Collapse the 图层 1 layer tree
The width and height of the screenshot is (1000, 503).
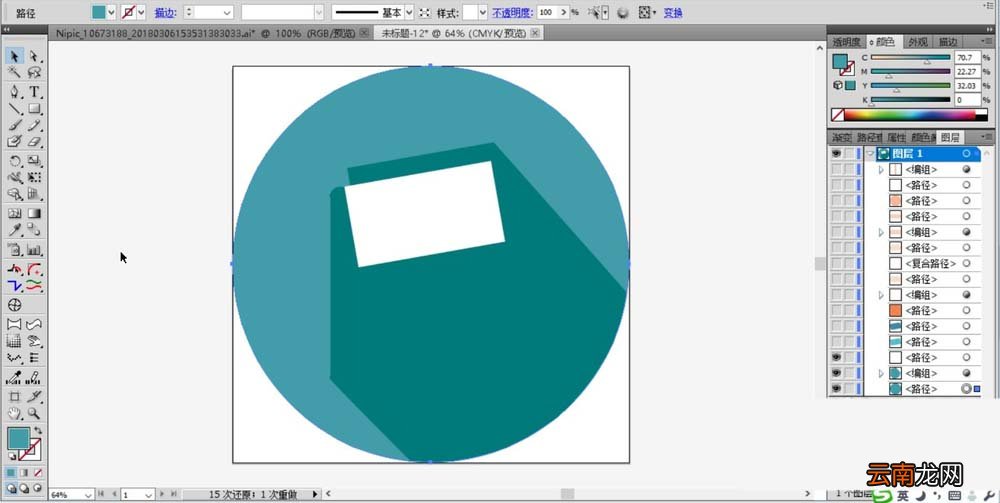[871, 154]
